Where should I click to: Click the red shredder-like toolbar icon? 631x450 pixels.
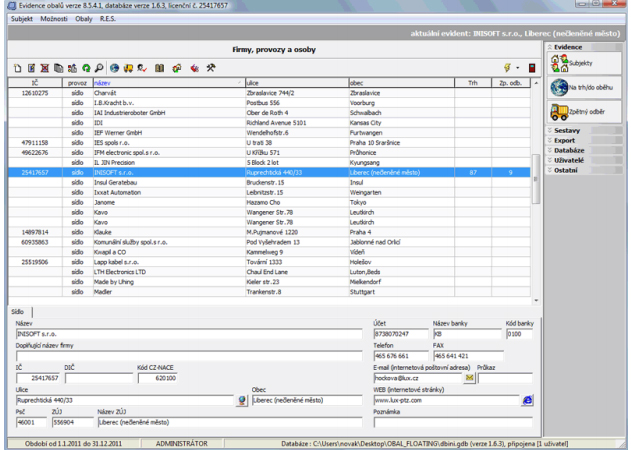pos(195,68)
